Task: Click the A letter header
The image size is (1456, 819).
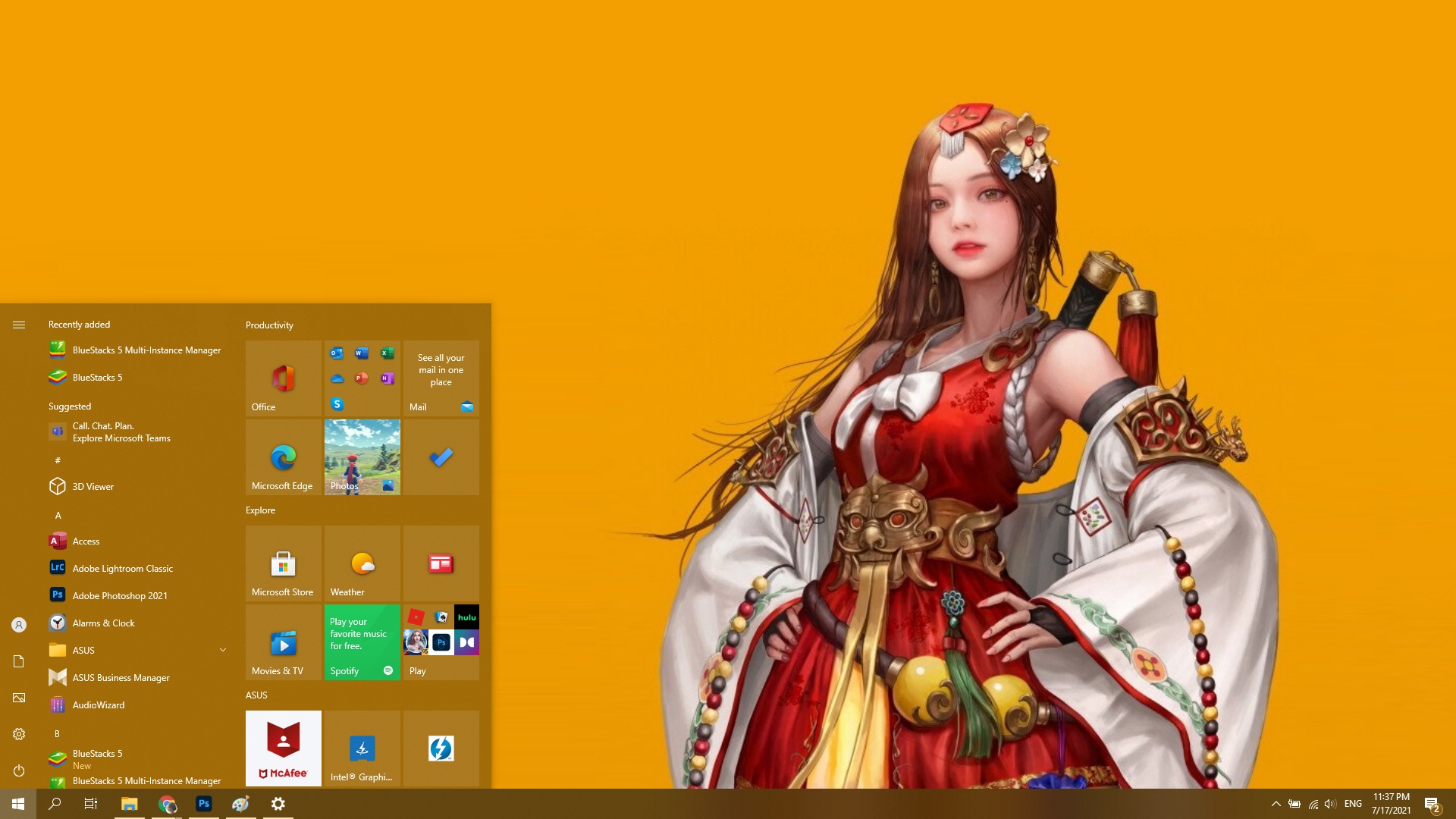Action: [58, 516]
